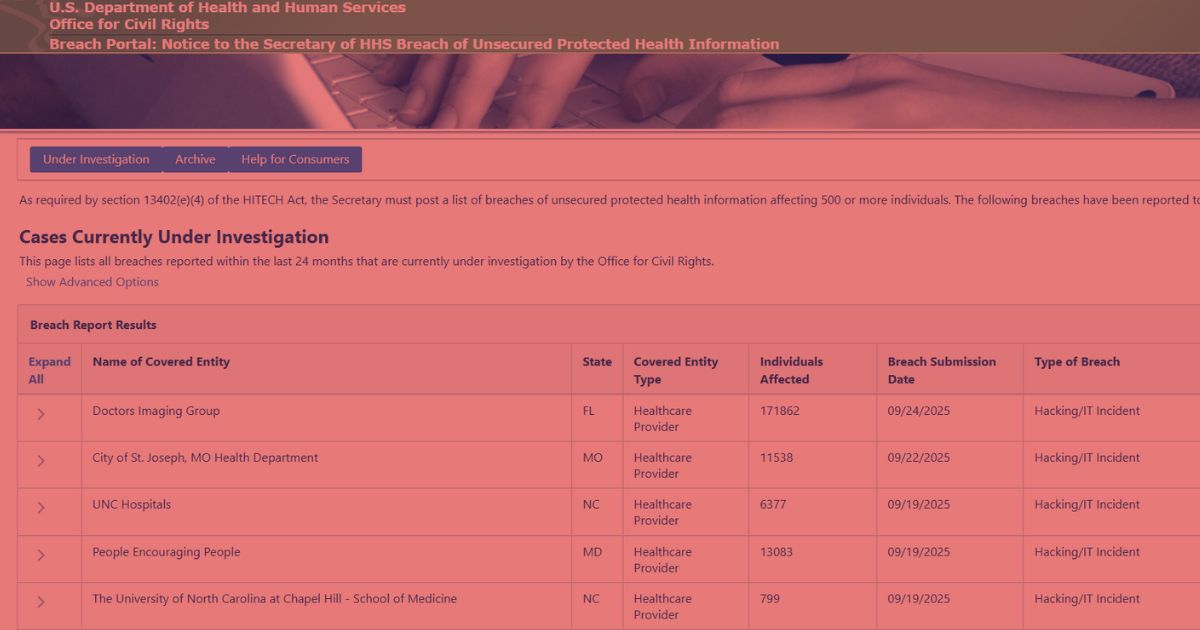Click submission date 09/22/2025
The image size is (1200, 630).
coord(919,458)
